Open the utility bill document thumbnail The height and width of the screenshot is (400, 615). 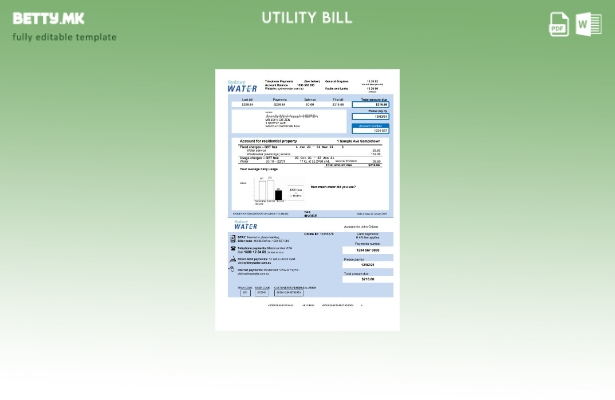coord(307,198)
